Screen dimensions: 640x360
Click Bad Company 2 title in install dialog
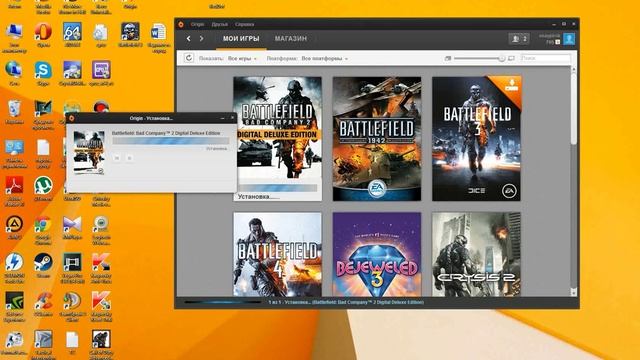point(166,133)
